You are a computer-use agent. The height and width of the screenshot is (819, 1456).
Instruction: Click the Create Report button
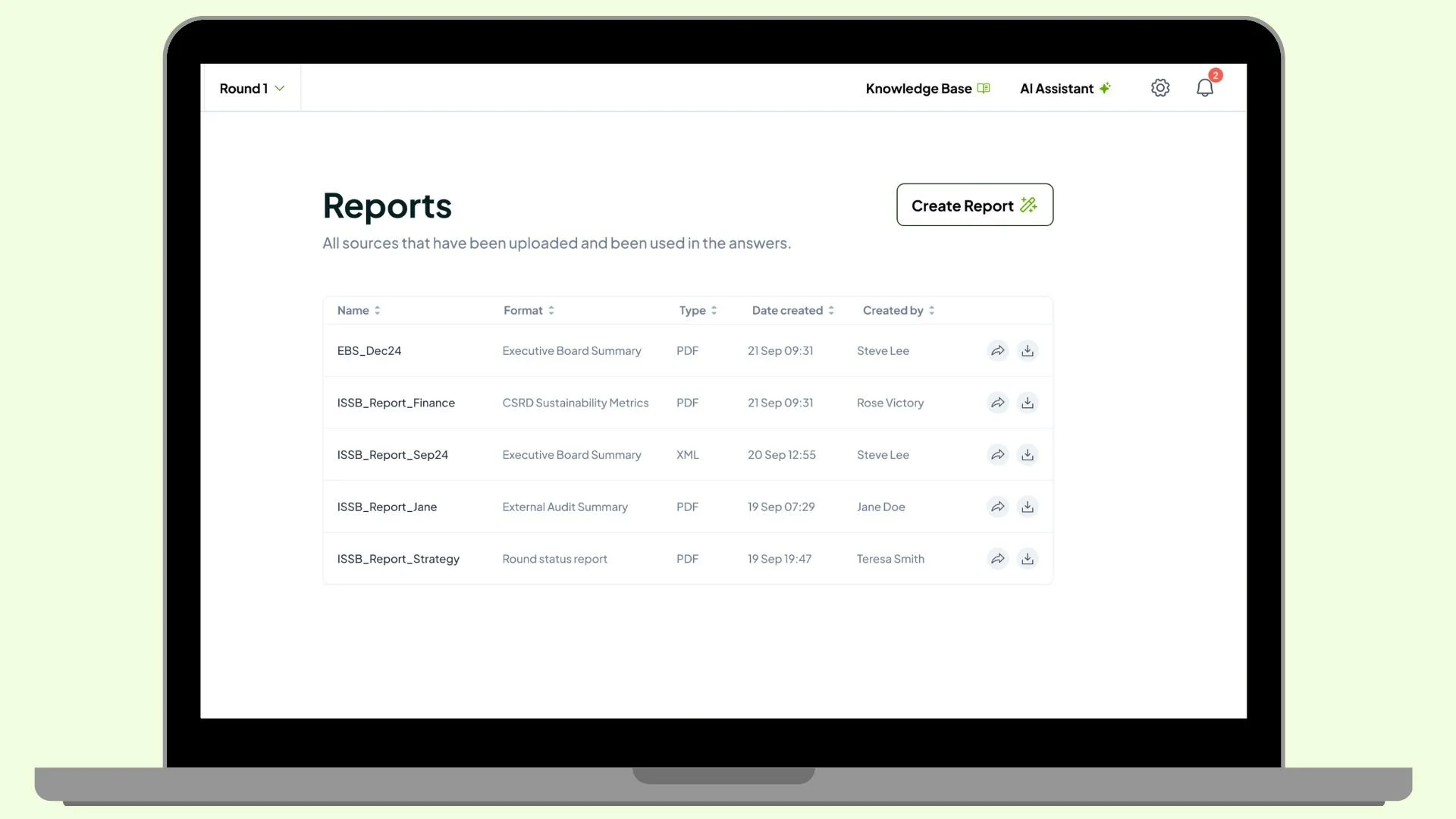(974, 205)
